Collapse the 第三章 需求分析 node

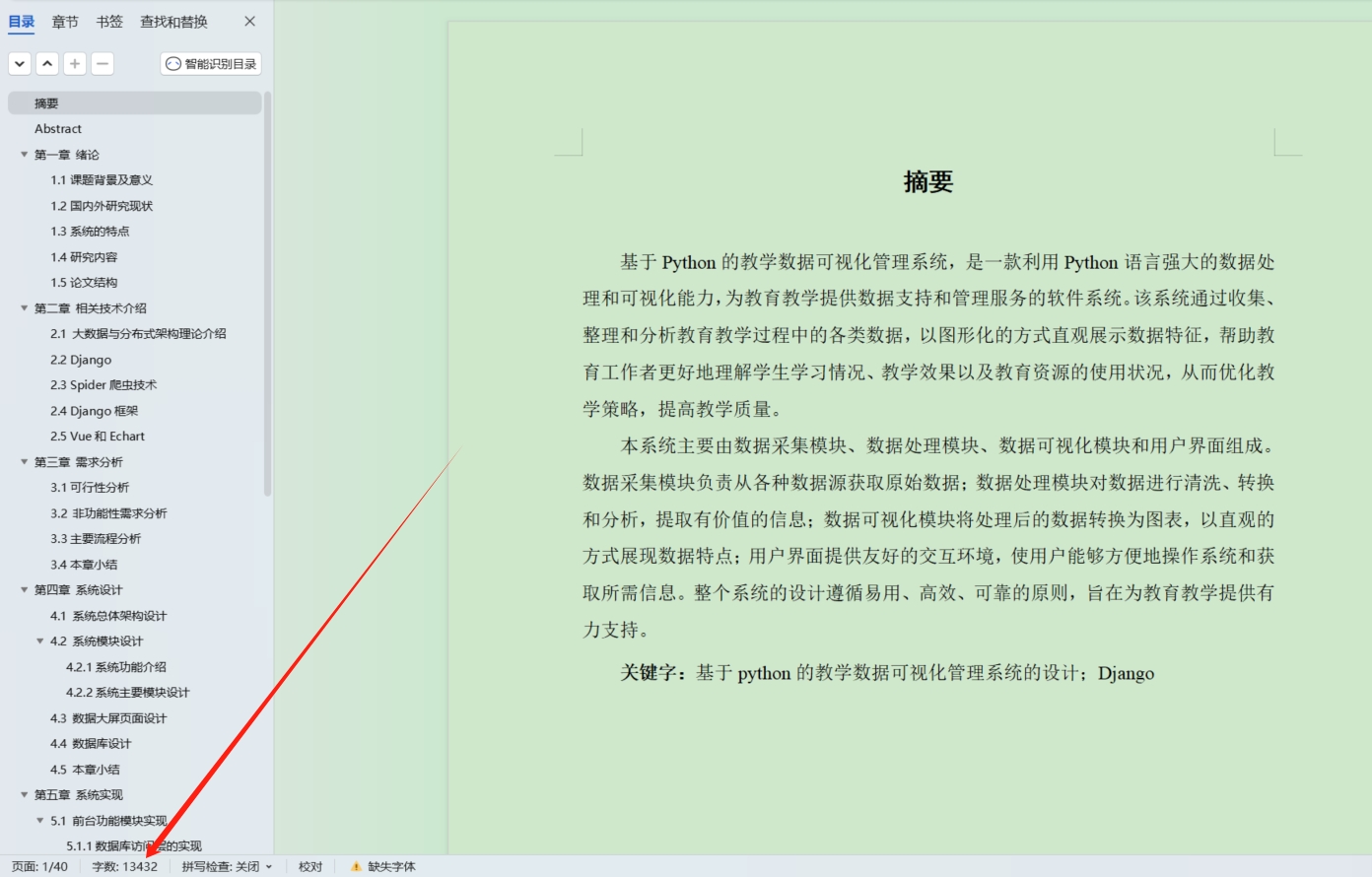tap(25, 462)
